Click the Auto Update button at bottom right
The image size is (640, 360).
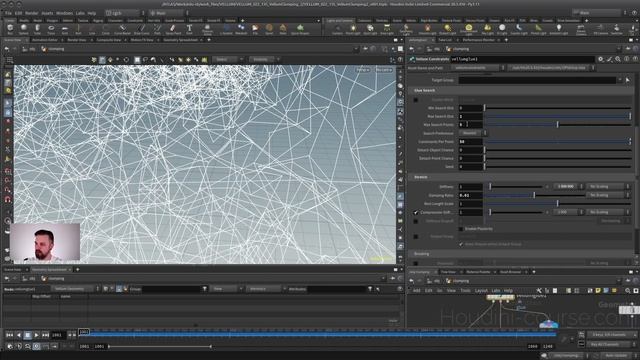(x=616, y=356)
